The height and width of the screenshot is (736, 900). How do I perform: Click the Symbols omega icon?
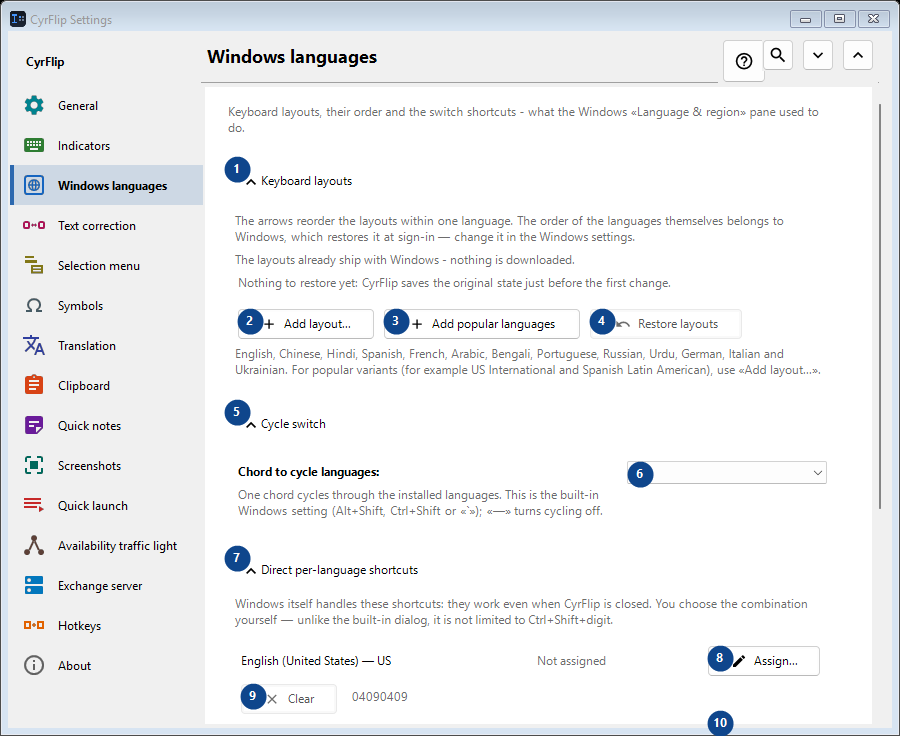34,305
